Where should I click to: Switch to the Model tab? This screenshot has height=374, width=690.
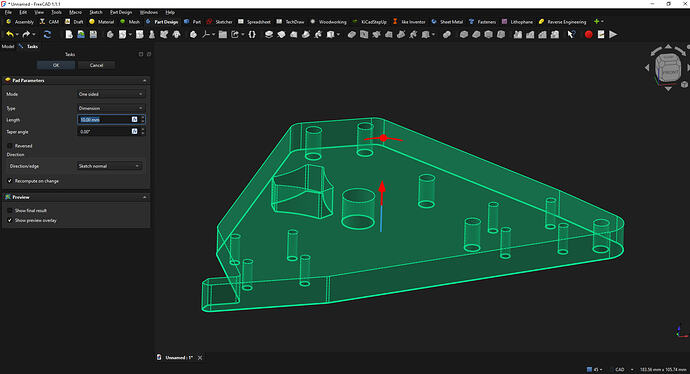(x=8, y=46)
